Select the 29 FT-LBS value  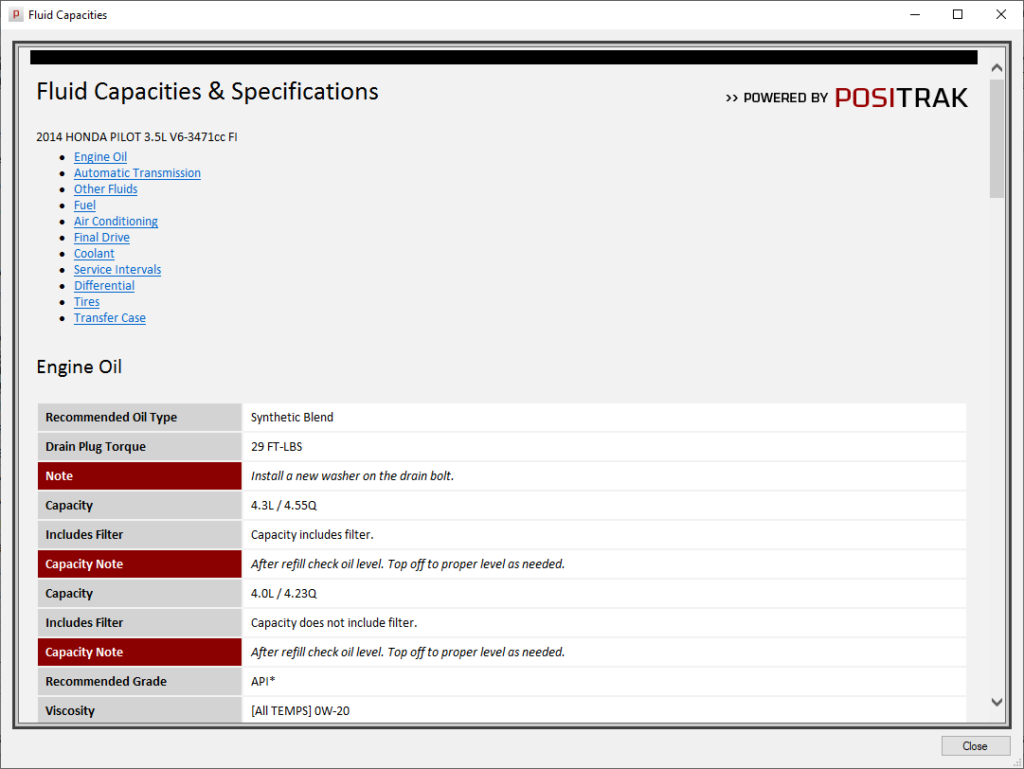276,447
